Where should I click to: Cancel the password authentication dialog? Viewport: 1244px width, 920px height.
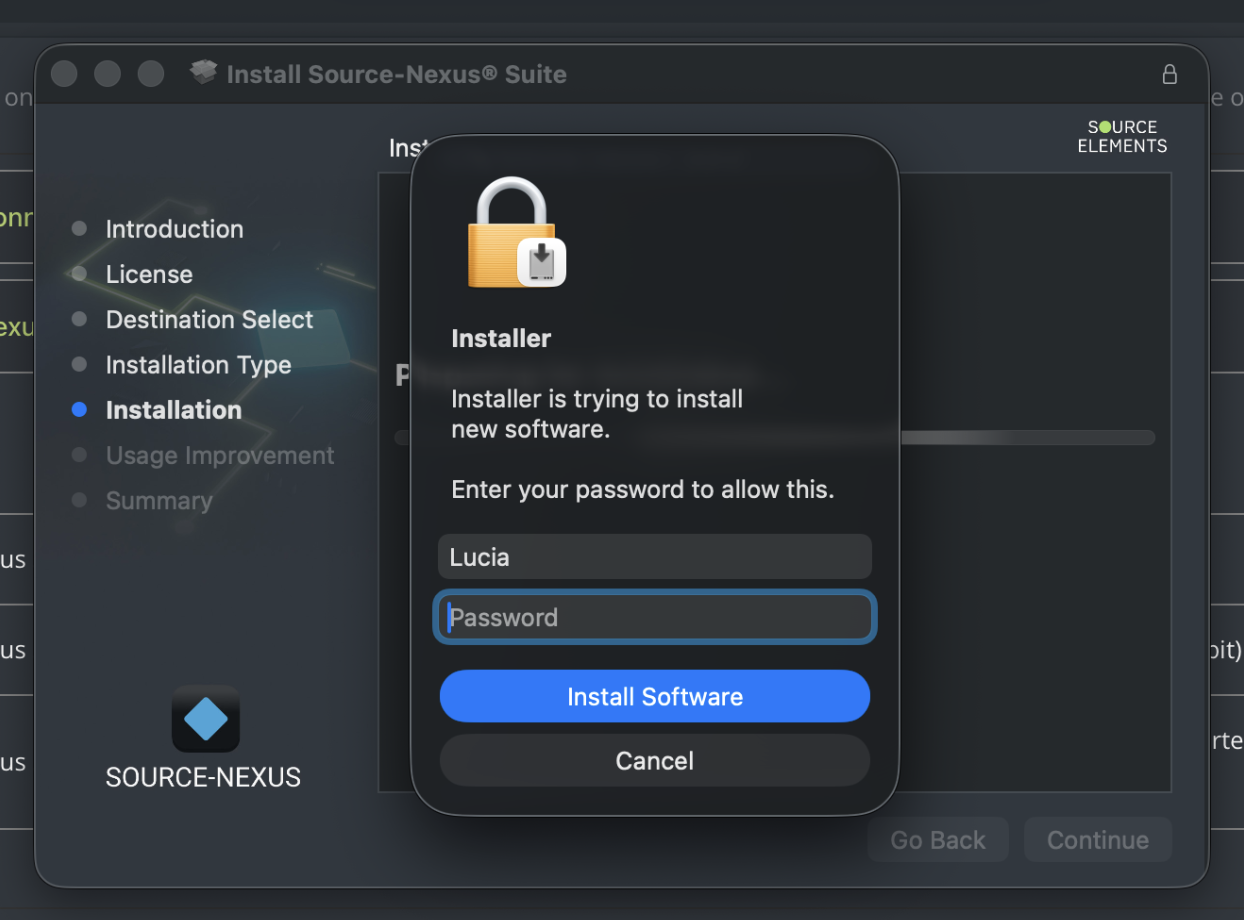654,761
